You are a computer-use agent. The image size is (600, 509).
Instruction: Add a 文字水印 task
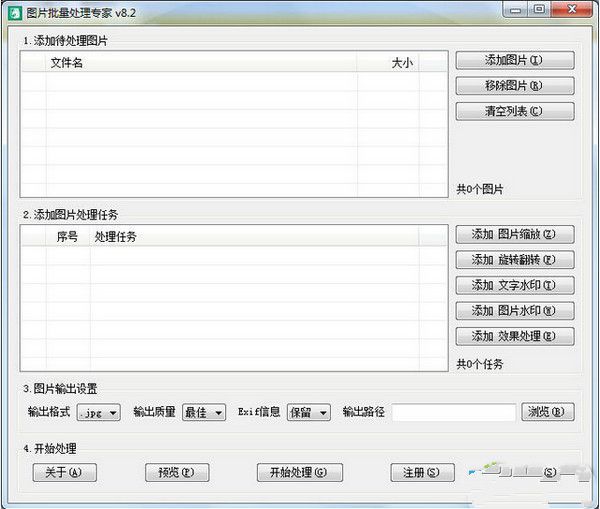[515, 285]
